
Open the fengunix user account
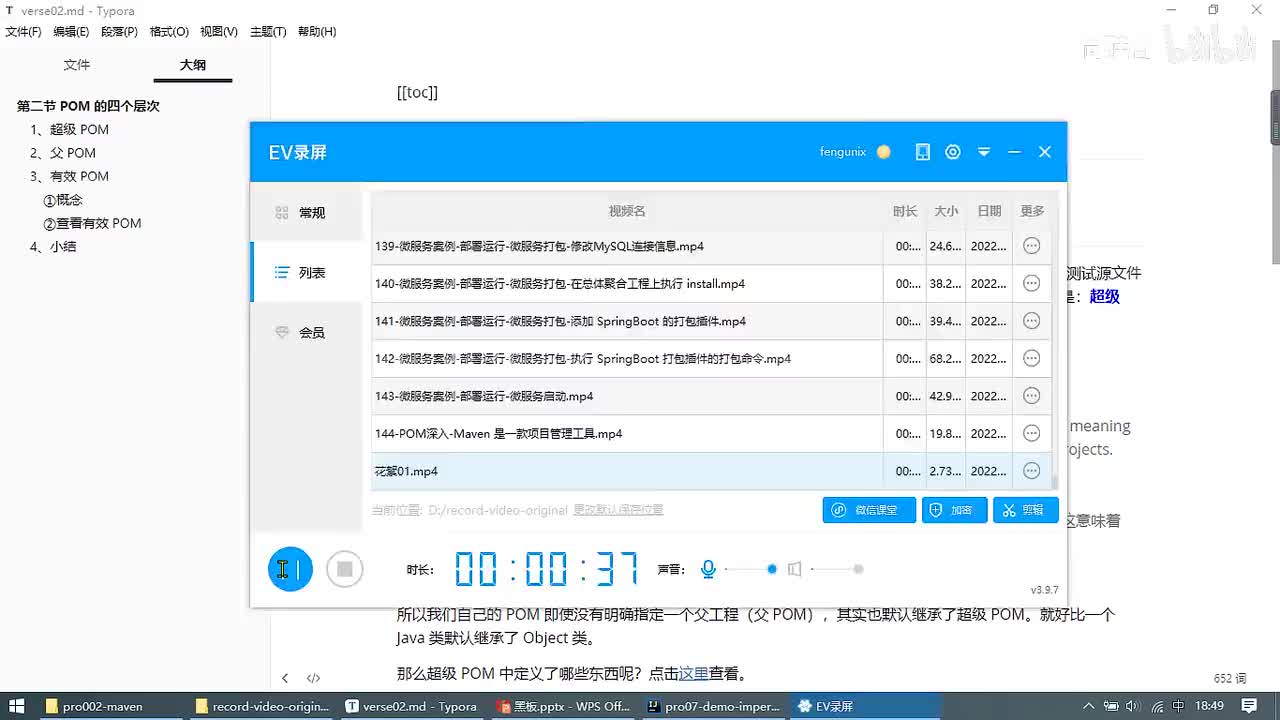(x=843, y=152)
